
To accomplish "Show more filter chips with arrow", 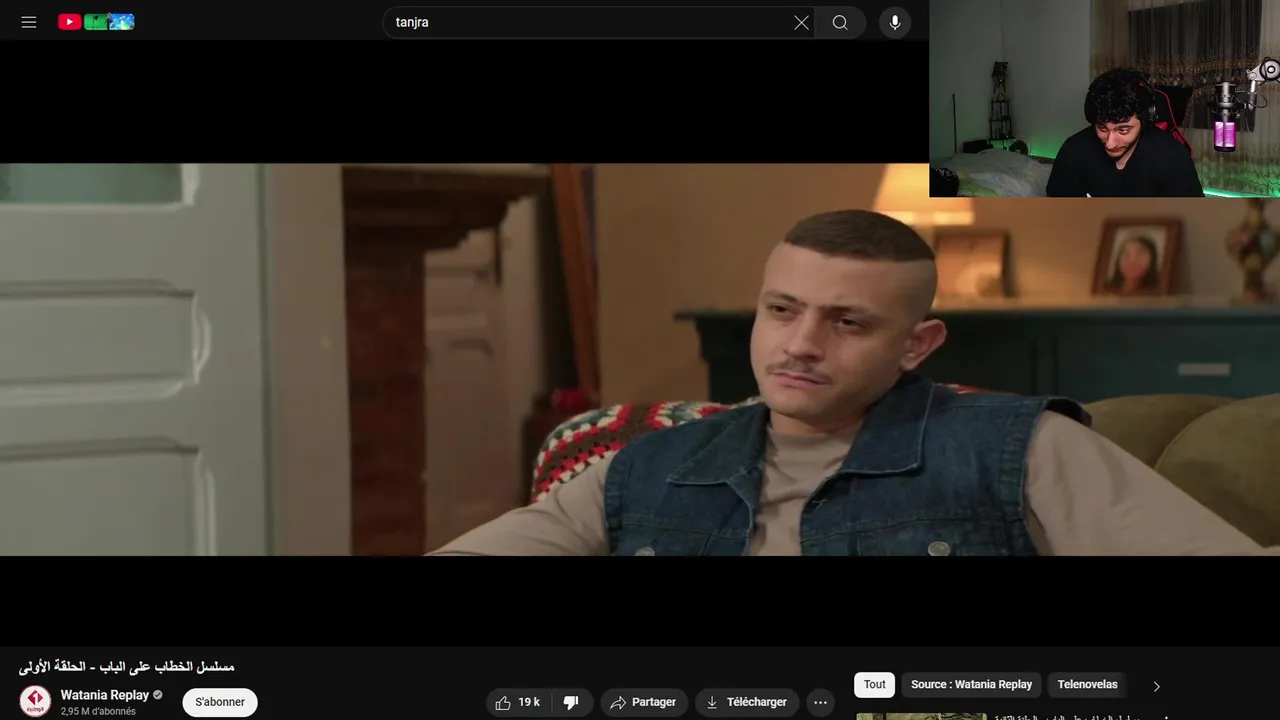I will click(x=1156, y=686).
